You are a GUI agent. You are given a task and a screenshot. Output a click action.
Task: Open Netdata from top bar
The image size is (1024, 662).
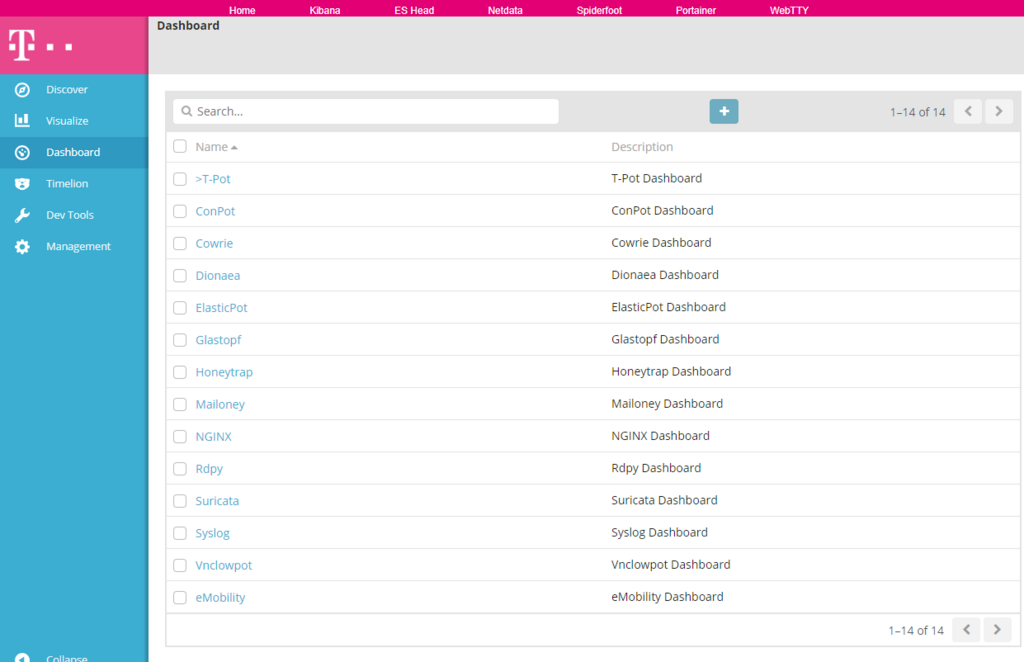pyautogui.click(x=505, y=10)
